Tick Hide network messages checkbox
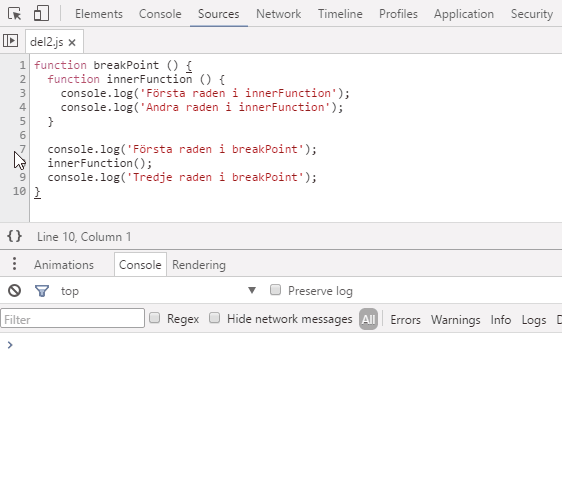Screen dimensions: 562x487 click(x=214, y=318)
